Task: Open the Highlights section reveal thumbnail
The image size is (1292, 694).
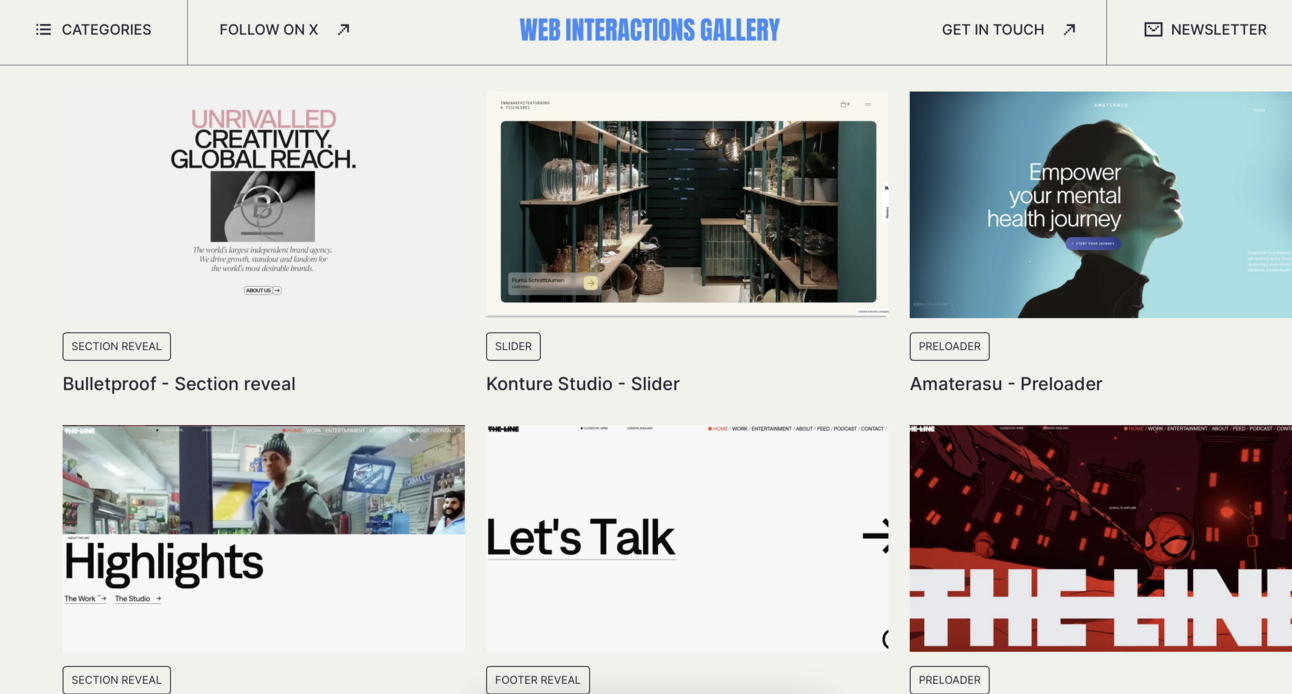Action: click(x=263, y=538)
